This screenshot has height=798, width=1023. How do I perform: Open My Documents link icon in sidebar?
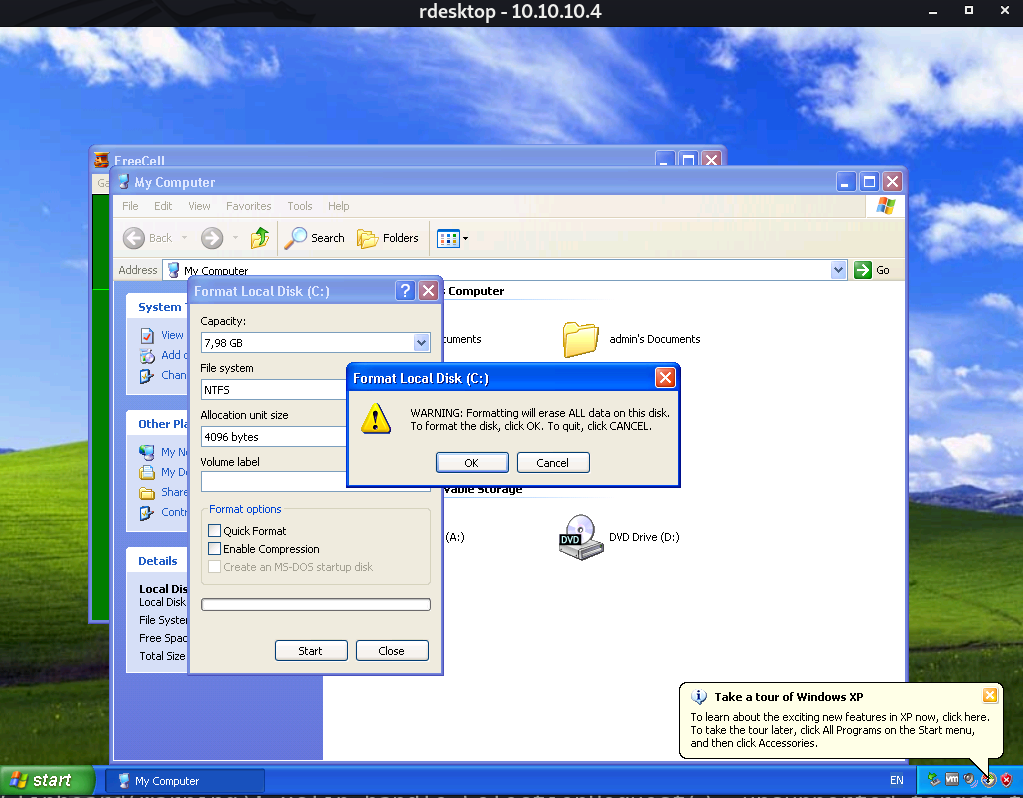pyautogui.click(x=147, y=472)
